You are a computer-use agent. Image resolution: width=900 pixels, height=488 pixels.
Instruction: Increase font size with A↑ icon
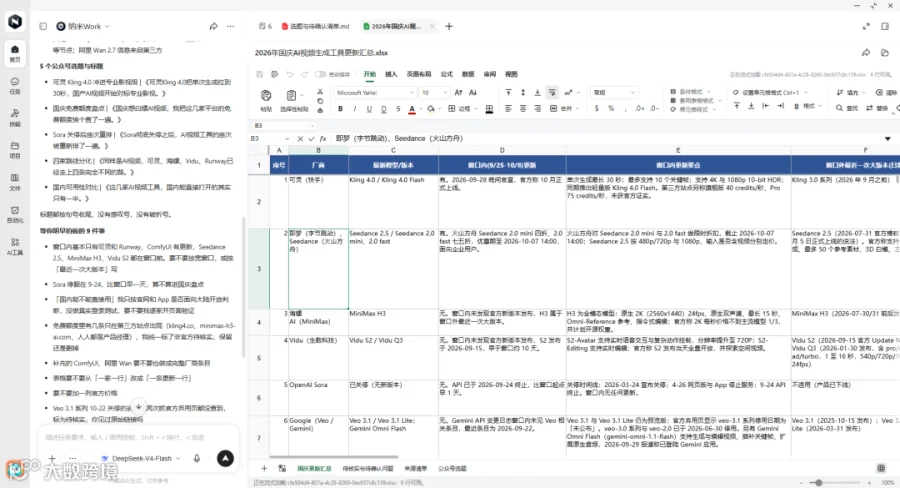point(458,92)
